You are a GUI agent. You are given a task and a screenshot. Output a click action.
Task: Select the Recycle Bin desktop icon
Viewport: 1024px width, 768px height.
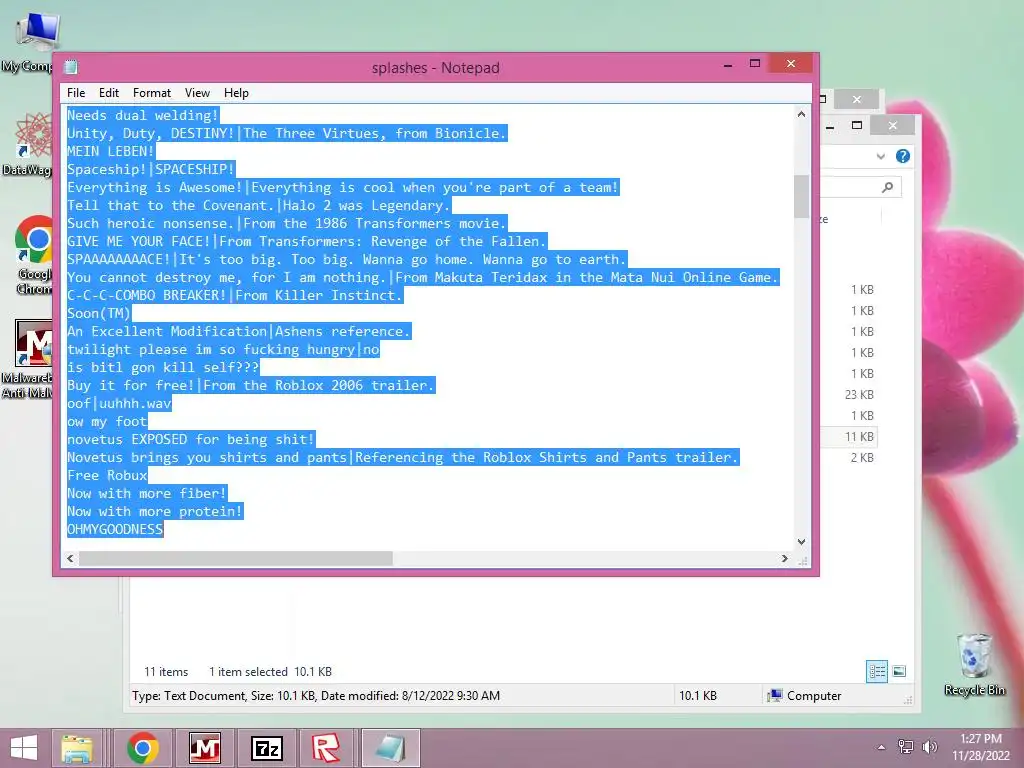974,664
